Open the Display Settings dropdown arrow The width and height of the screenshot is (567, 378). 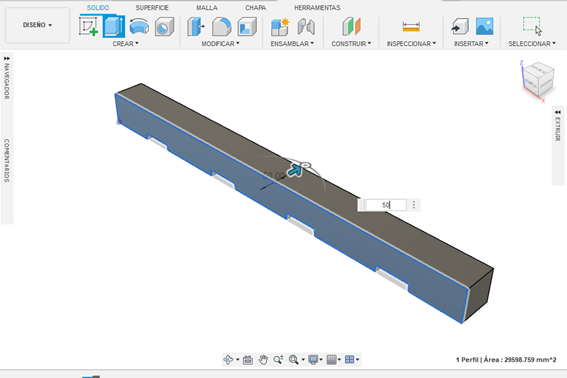point(321,360)
